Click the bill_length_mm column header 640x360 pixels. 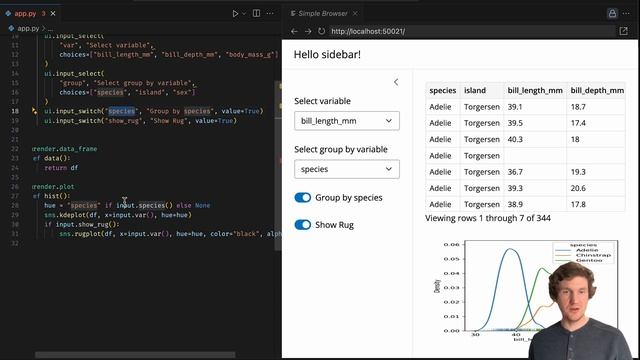click(x=535, y=91)
